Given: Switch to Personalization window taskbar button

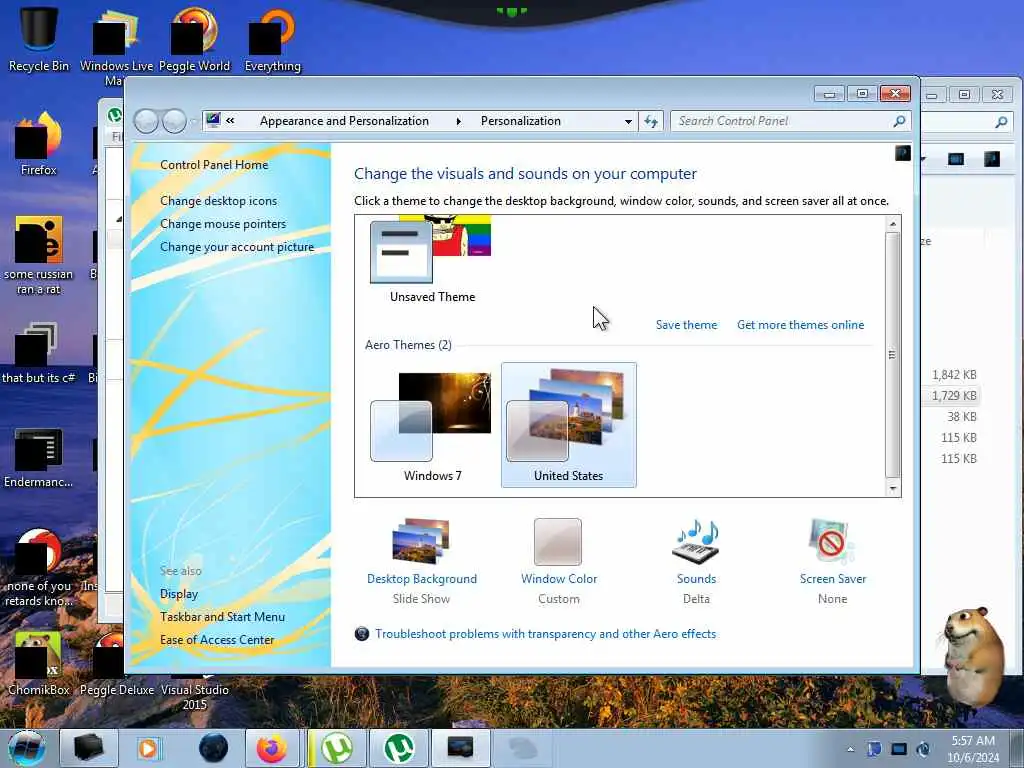Looking at the screenshot, I should tap(461, 748).
